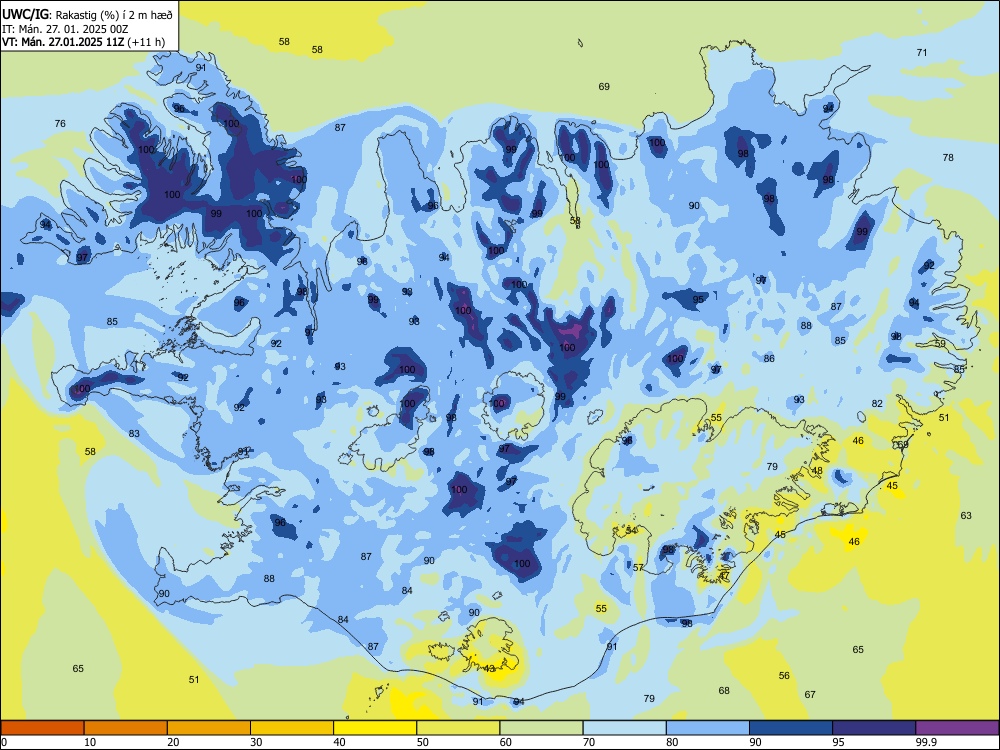Select the orange 10–20 legend color block
This screenshot has width=1000, height=750.
click(x=126, y=728)
